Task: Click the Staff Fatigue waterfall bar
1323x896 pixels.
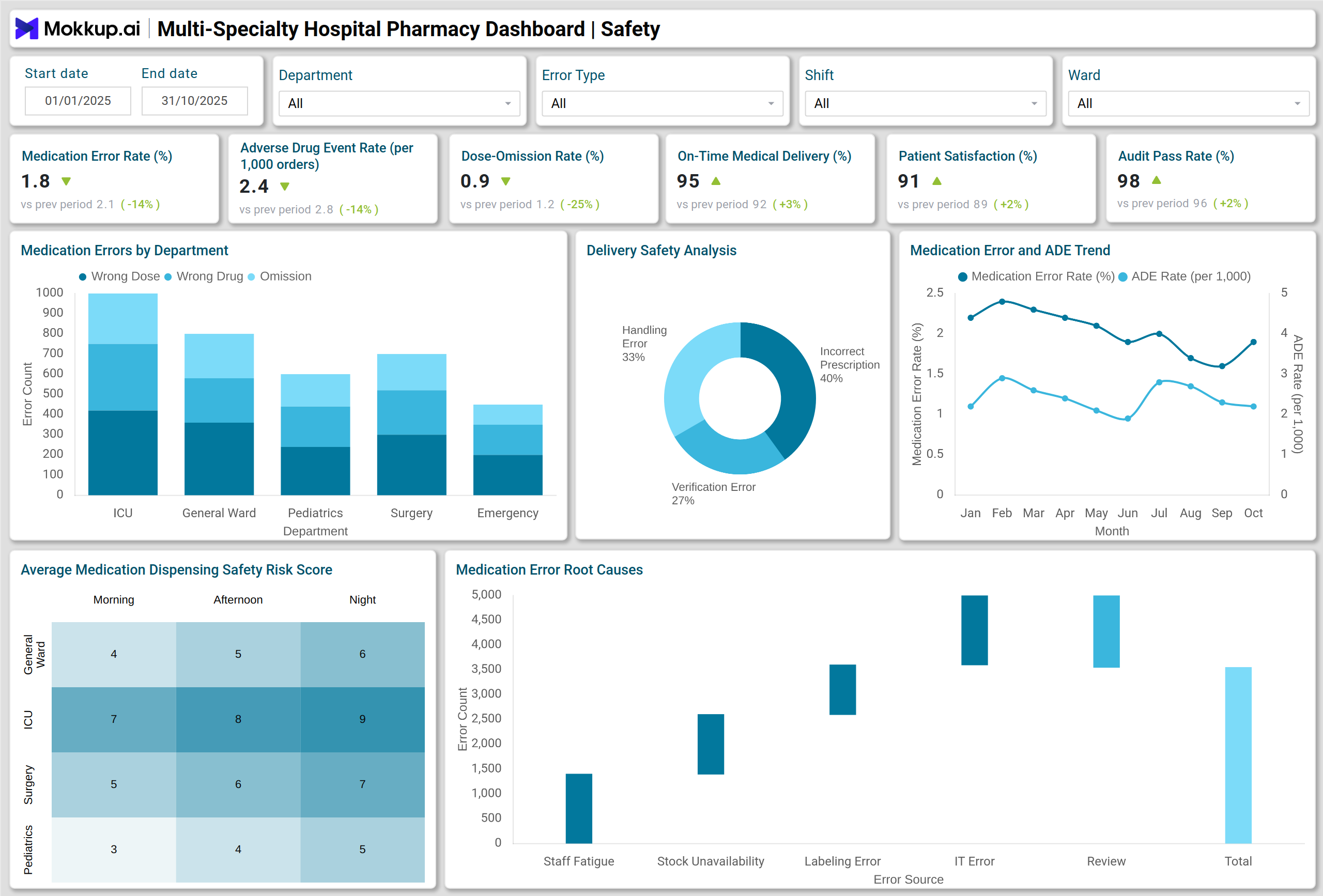Action: pyautogui.click(x=579, y=808)
